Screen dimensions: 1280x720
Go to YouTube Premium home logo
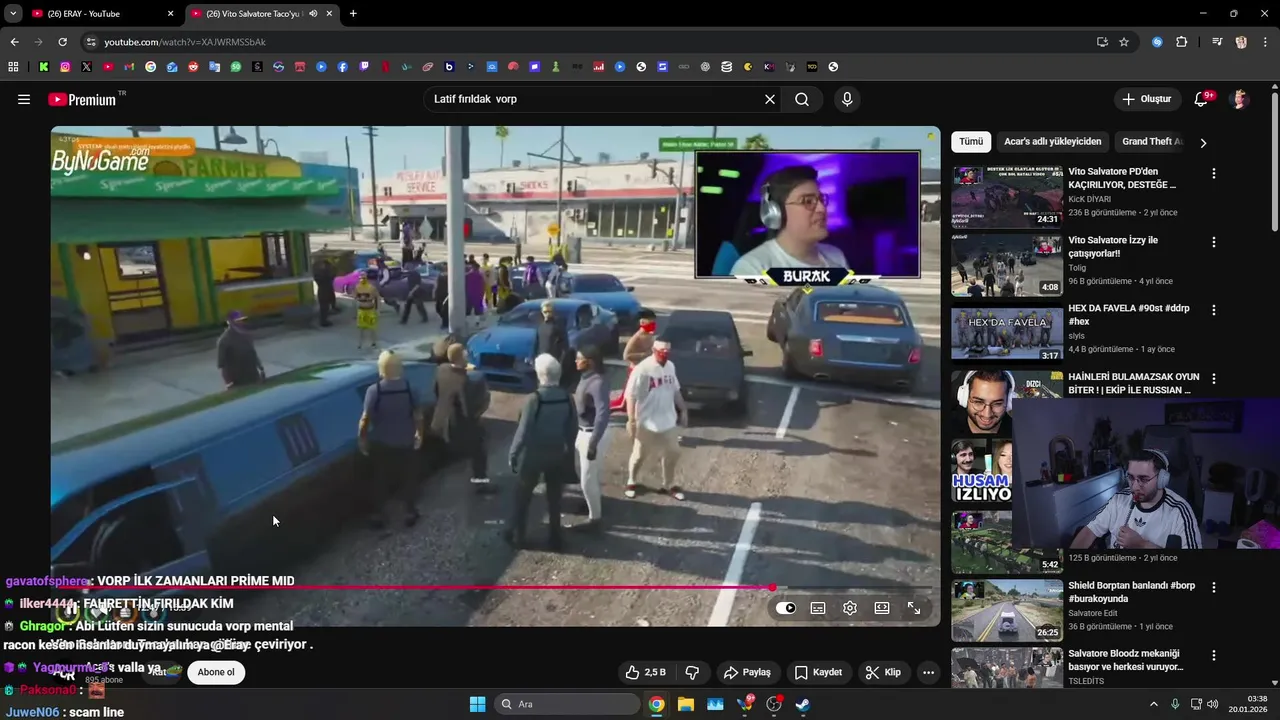pos(83,99)
